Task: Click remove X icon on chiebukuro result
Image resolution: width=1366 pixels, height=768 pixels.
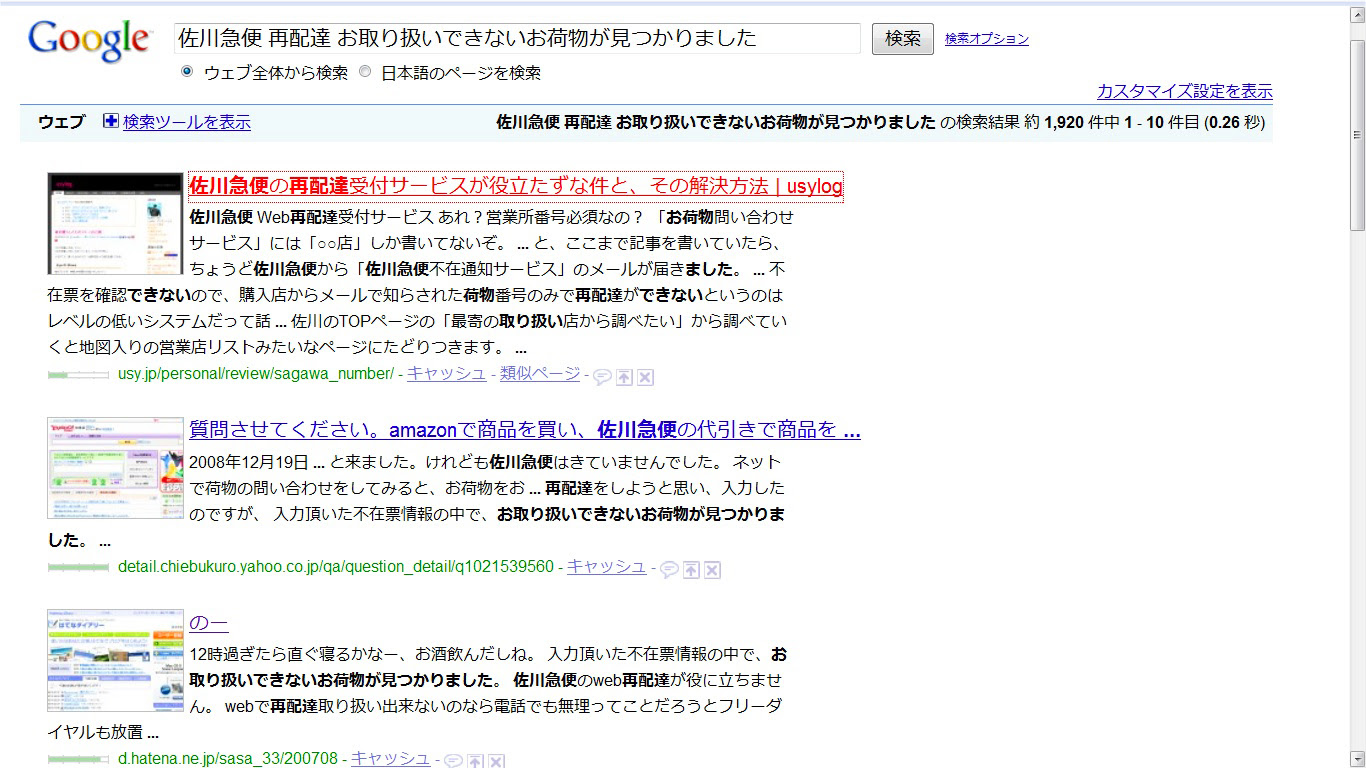Action: tap(712, 570)
